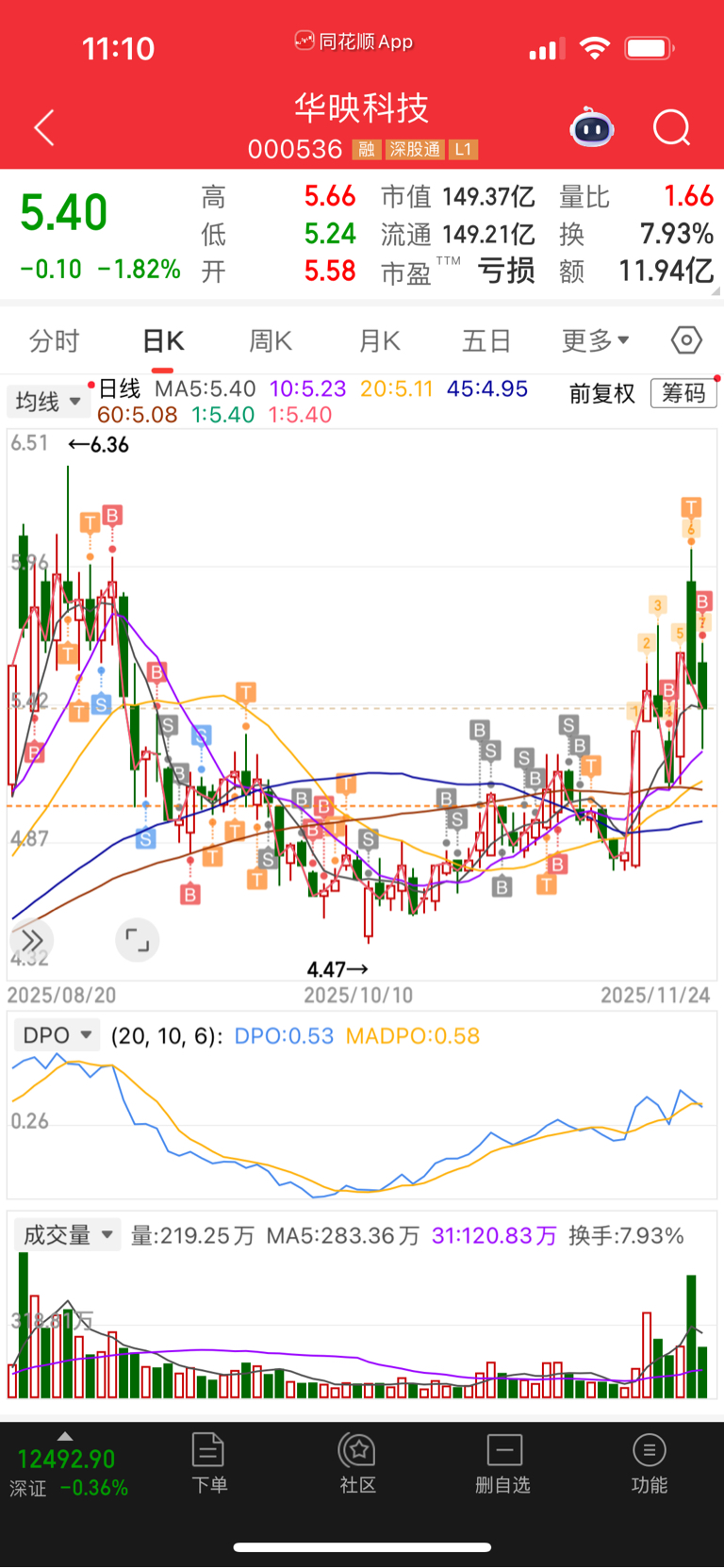The width and height of the screenshot is (724, 1568).
Task: Open 功能 functions menu icon
Action: (x=649, y=1463)
